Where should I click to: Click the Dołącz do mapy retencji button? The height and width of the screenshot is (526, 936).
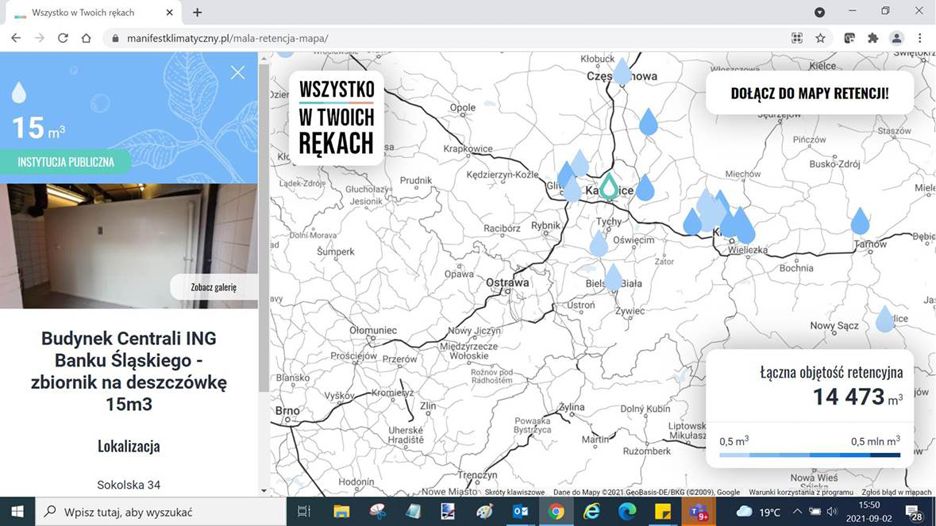[x=809, y=93]
